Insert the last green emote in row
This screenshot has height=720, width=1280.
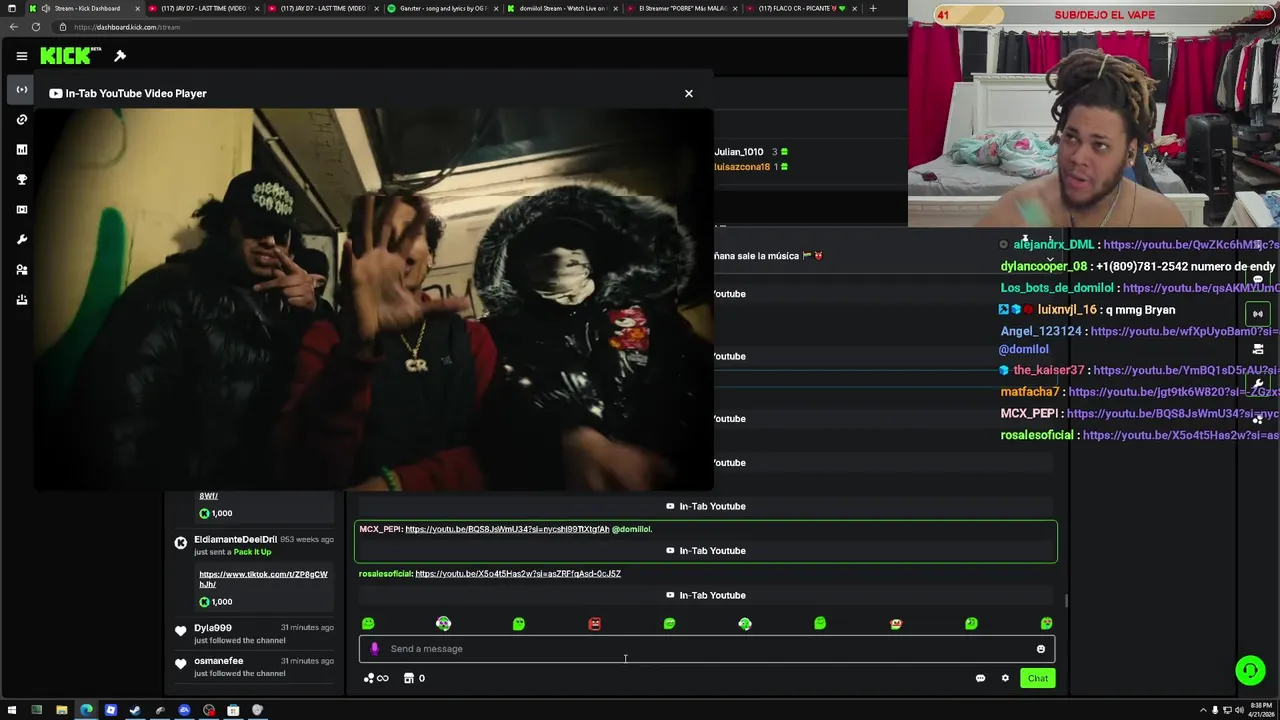tap(1046, 624)
